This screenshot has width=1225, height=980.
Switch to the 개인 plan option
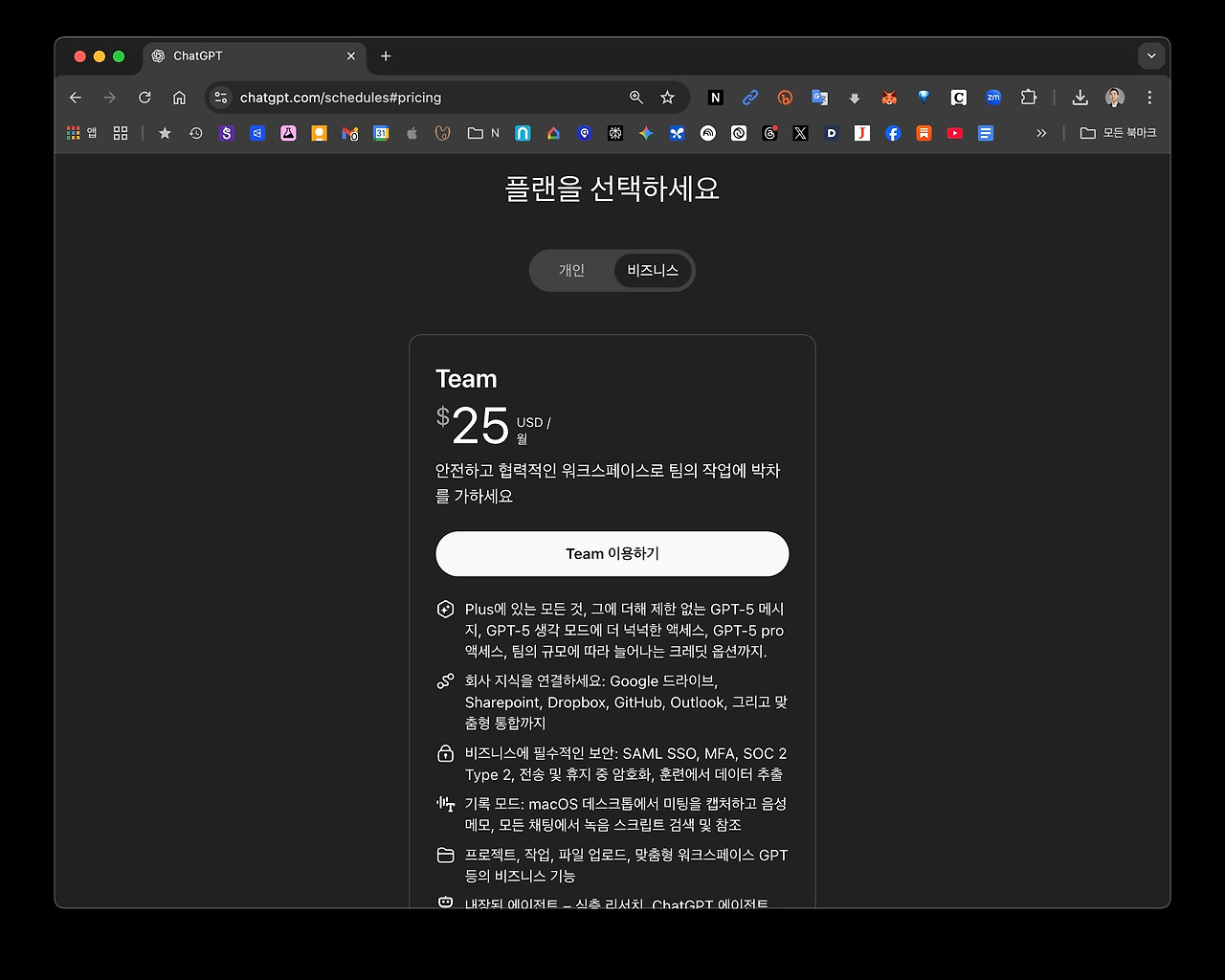tap(571, 271)
